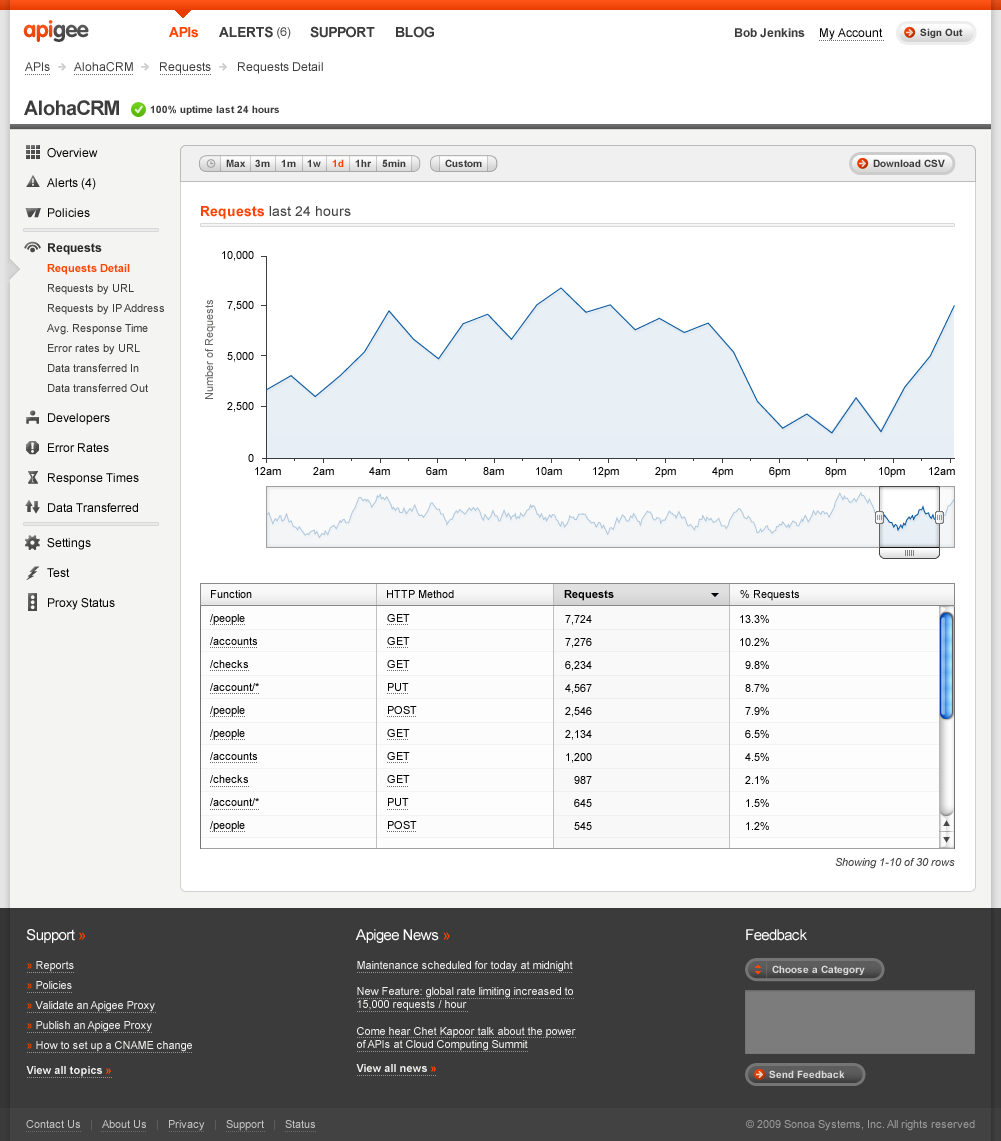Click the Response Times hourglass icon

(33, 478)
